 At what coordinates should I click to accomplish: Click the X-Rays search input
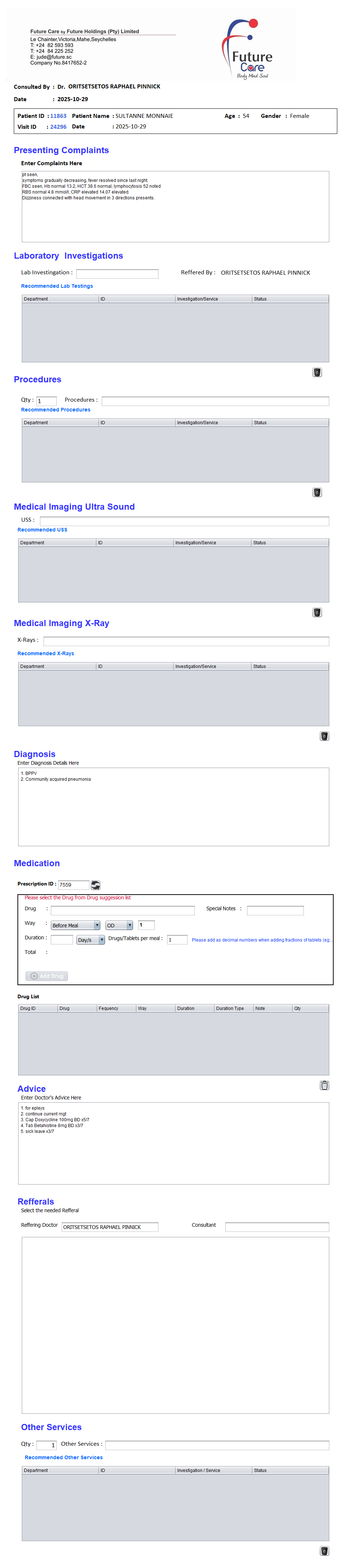(x=186, y=641)
